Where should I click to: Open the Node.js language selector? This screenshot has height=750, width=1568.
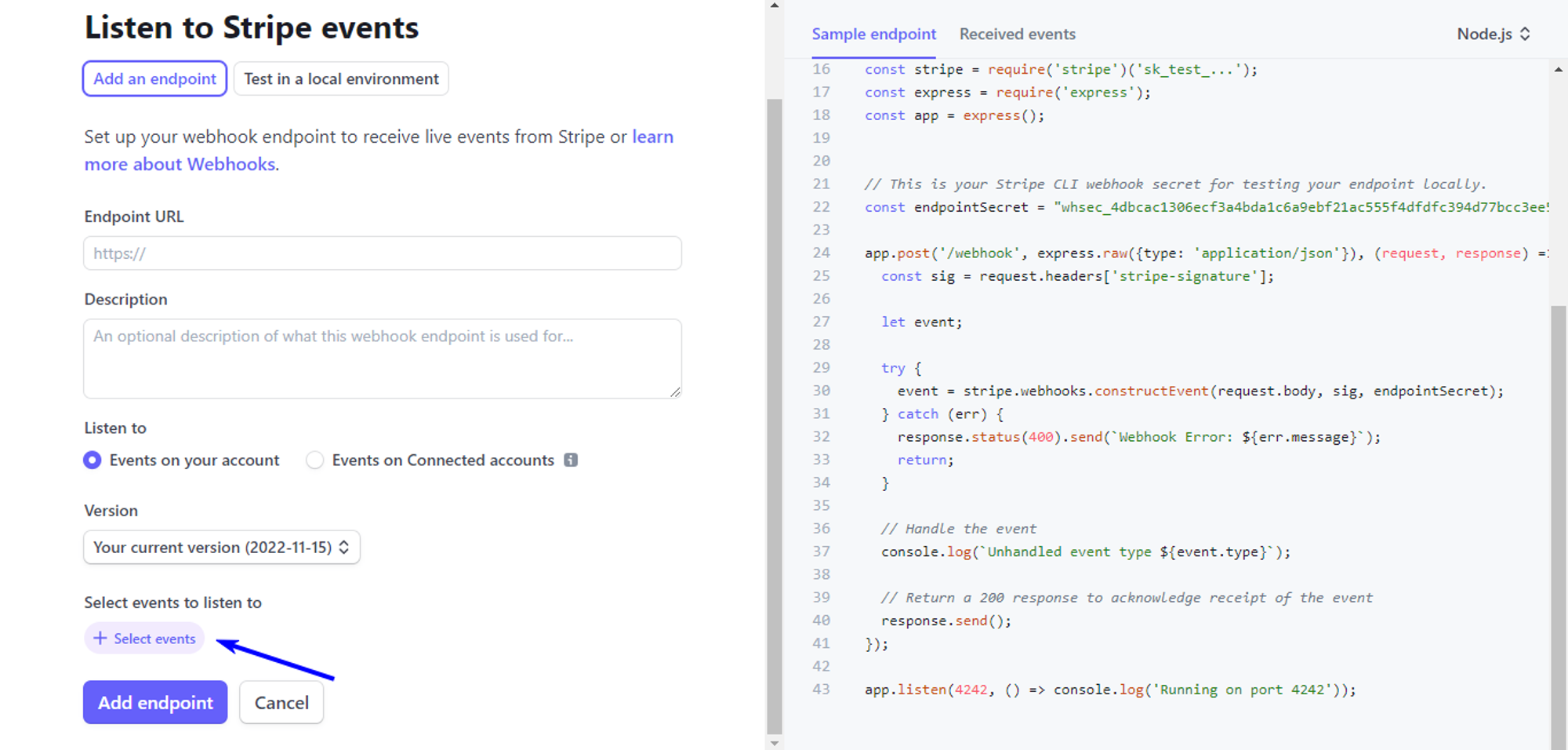coord(1494,34)
